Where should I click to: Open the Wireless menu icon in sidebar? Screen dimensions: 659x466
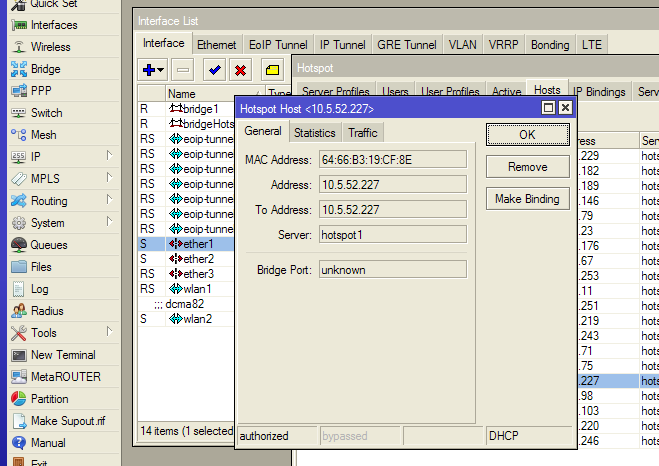click(19, 47)
